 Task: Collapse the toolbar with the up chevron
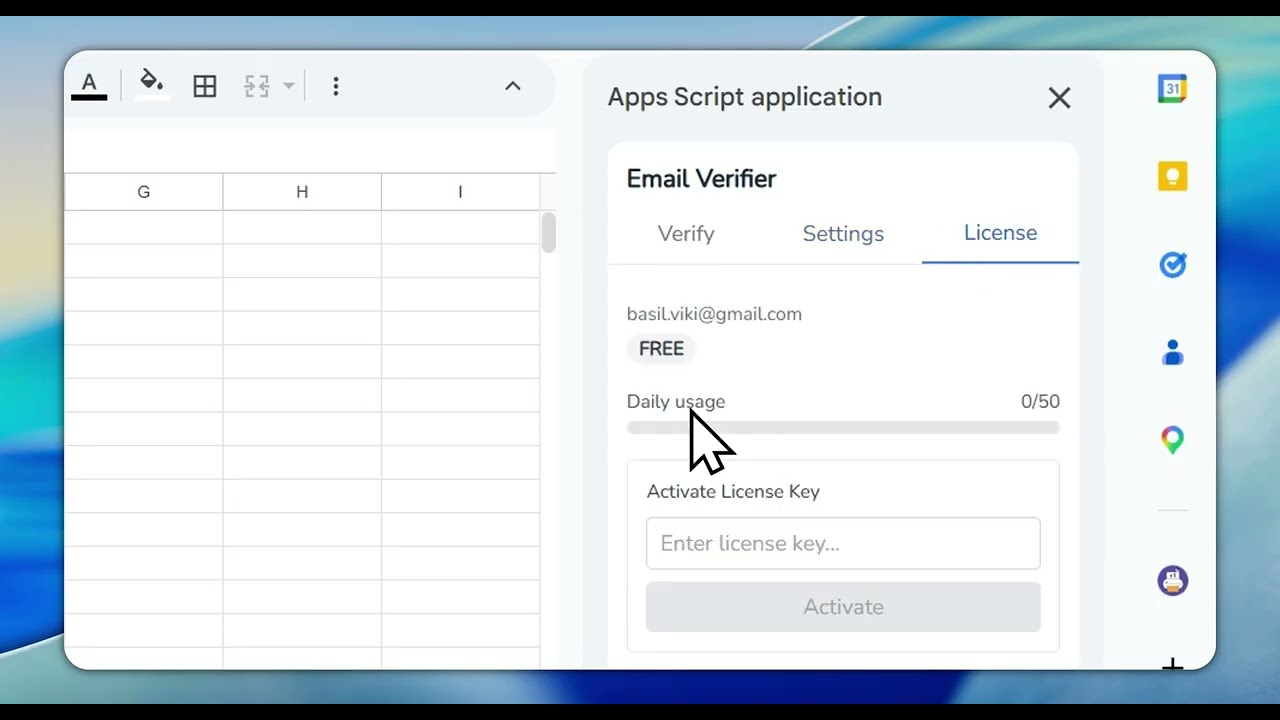513,86
